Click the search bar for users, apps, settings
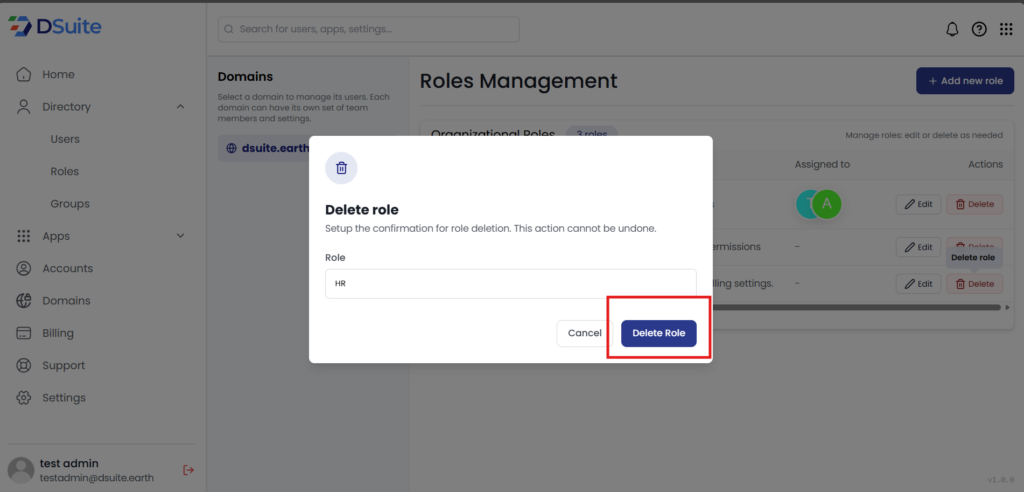This screenshot has height=492, width=1024. coord(368,29)
